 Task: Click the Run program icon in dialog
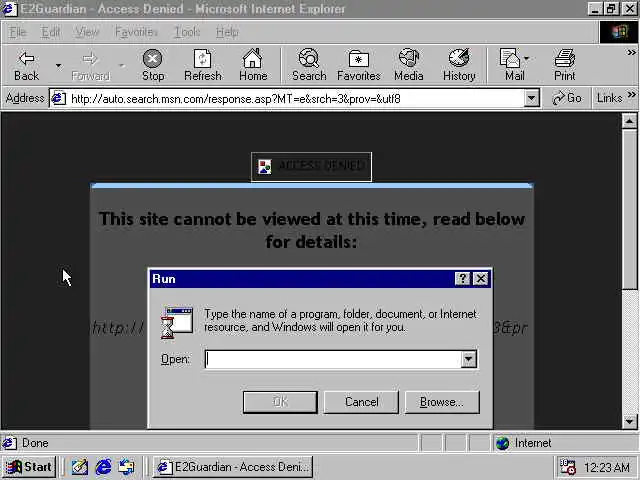tap(177, 323)
